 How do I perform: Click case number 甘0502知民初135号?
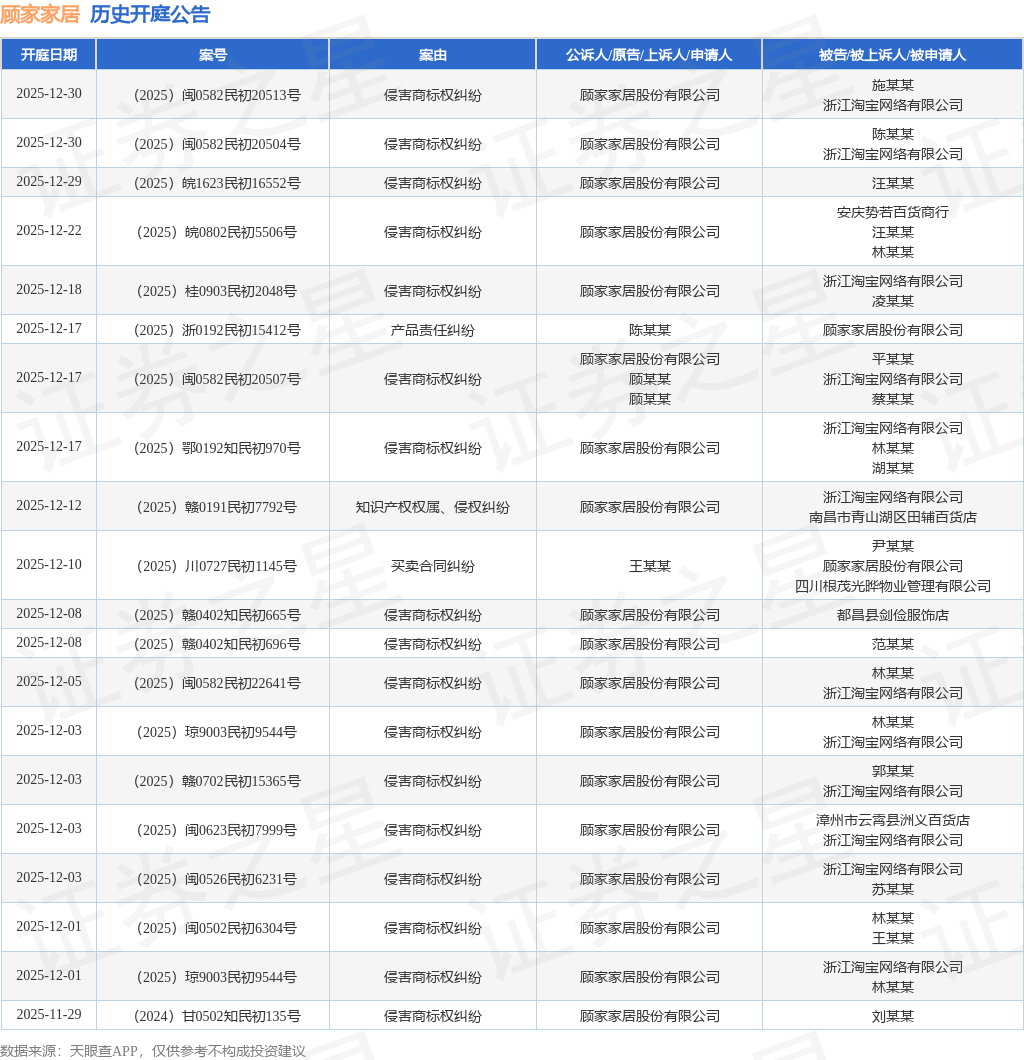(217, 1016)
